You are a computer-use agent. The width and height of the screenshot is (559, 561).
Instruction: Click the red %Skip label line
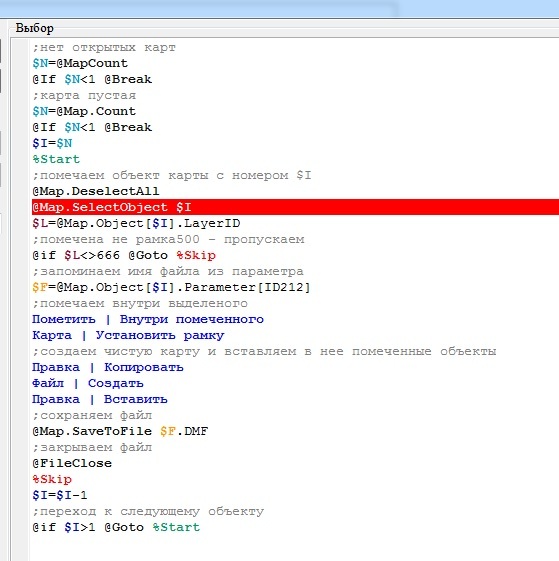[52, 479]
